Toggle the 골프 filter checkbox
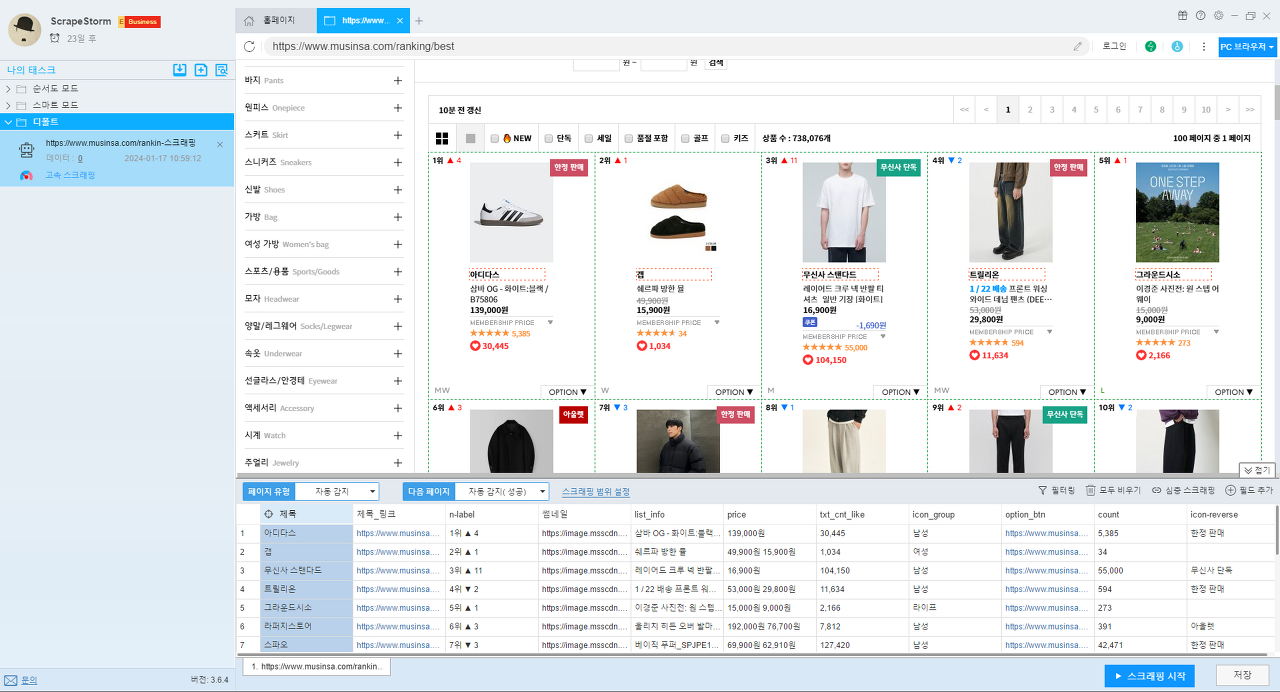 tap(685, 139)
